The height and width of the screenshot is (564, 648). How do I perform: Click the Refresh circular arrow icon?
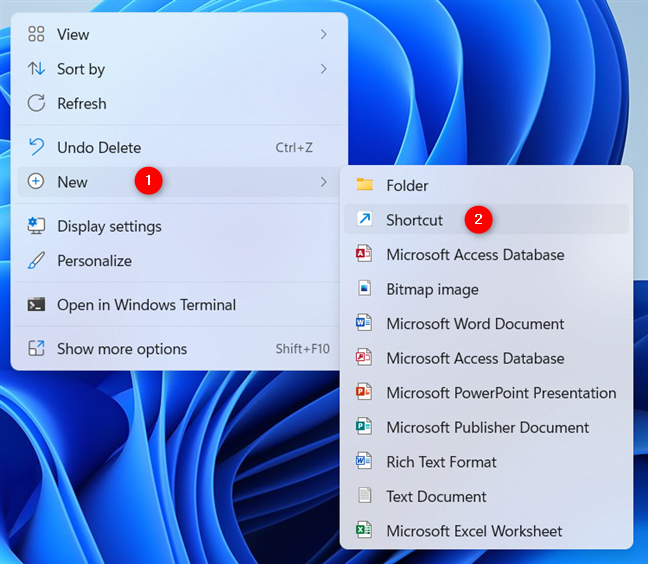(x=36, y=103)
